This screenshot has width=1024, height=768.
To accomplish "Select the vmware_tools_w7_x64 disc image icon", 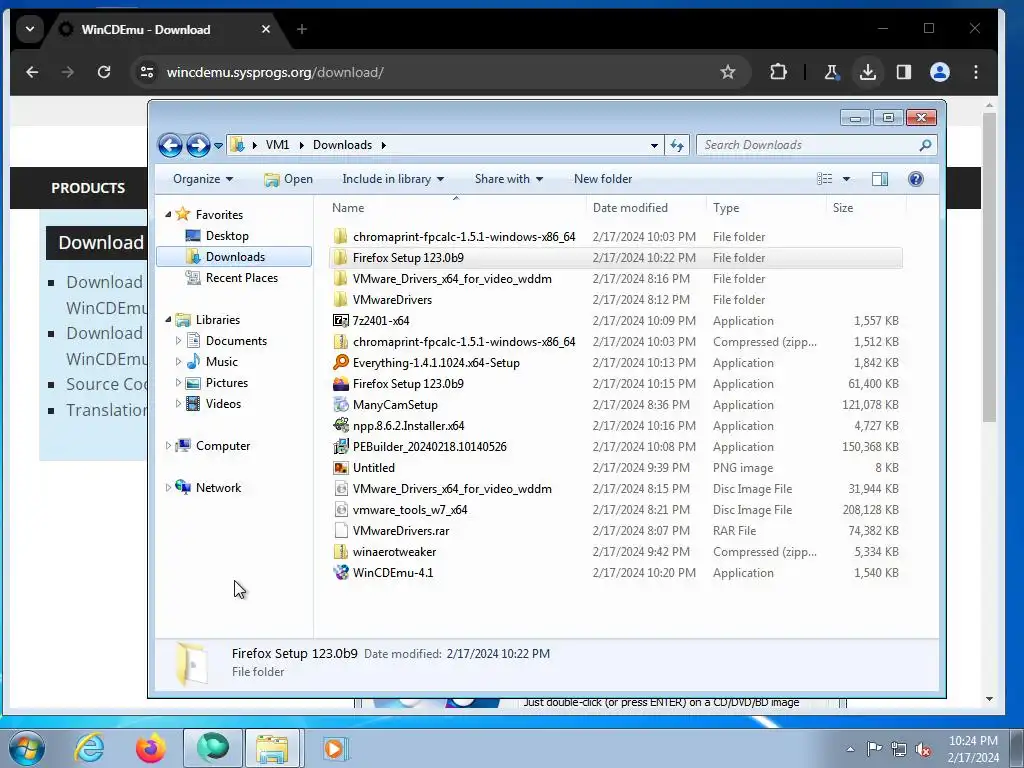I will 340,509.
